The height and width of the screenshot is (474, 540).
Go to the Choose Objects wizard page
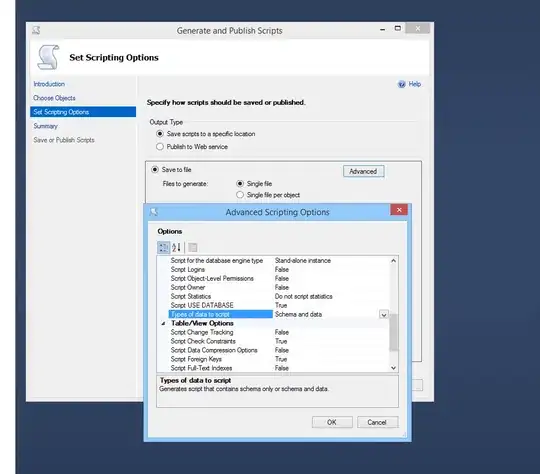[x=54, y=98]
